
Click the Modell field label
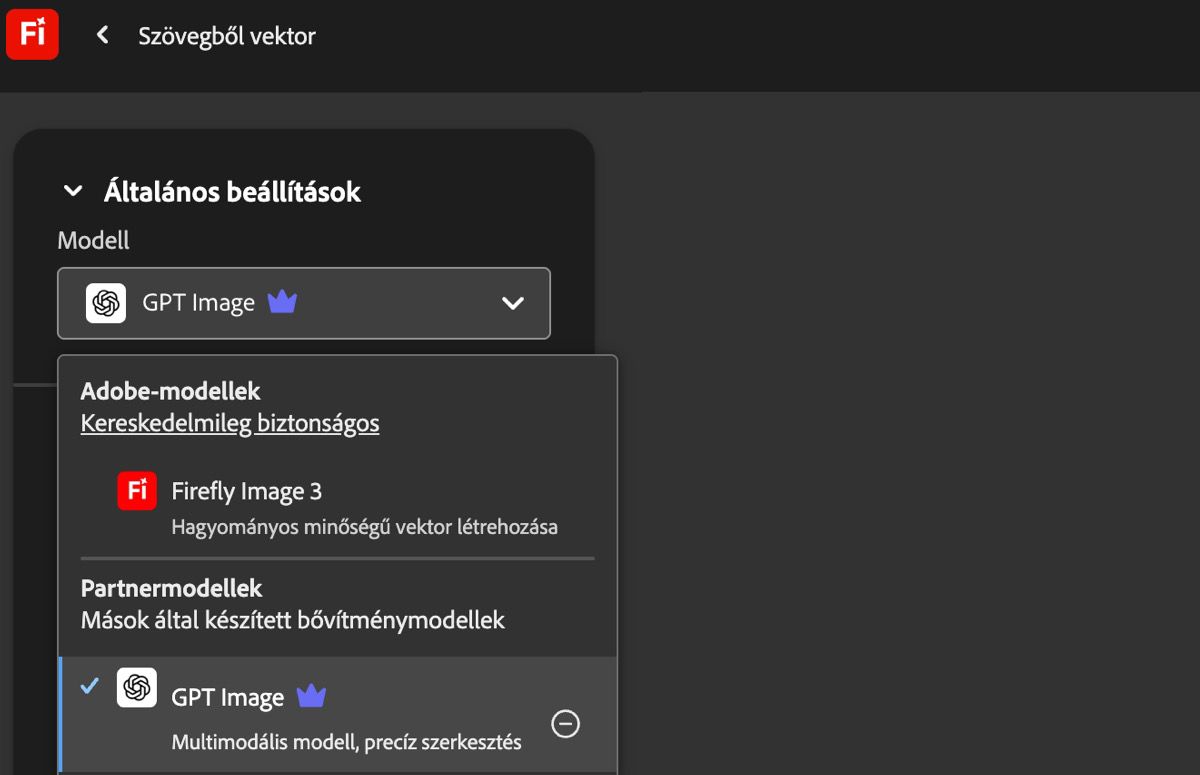click(94, 240)
